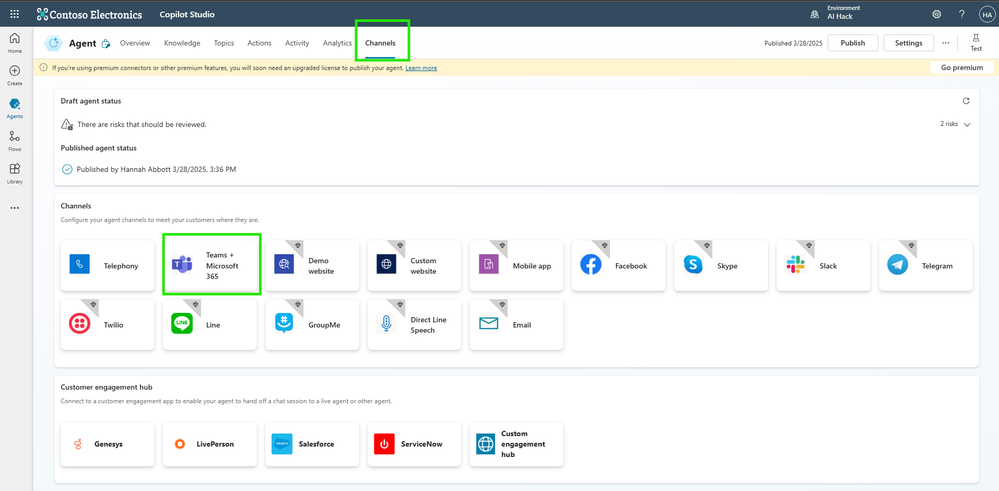Switch to the Knowledge tab
The height and width of the screenshot is (491, 999).
click(182, 43)
